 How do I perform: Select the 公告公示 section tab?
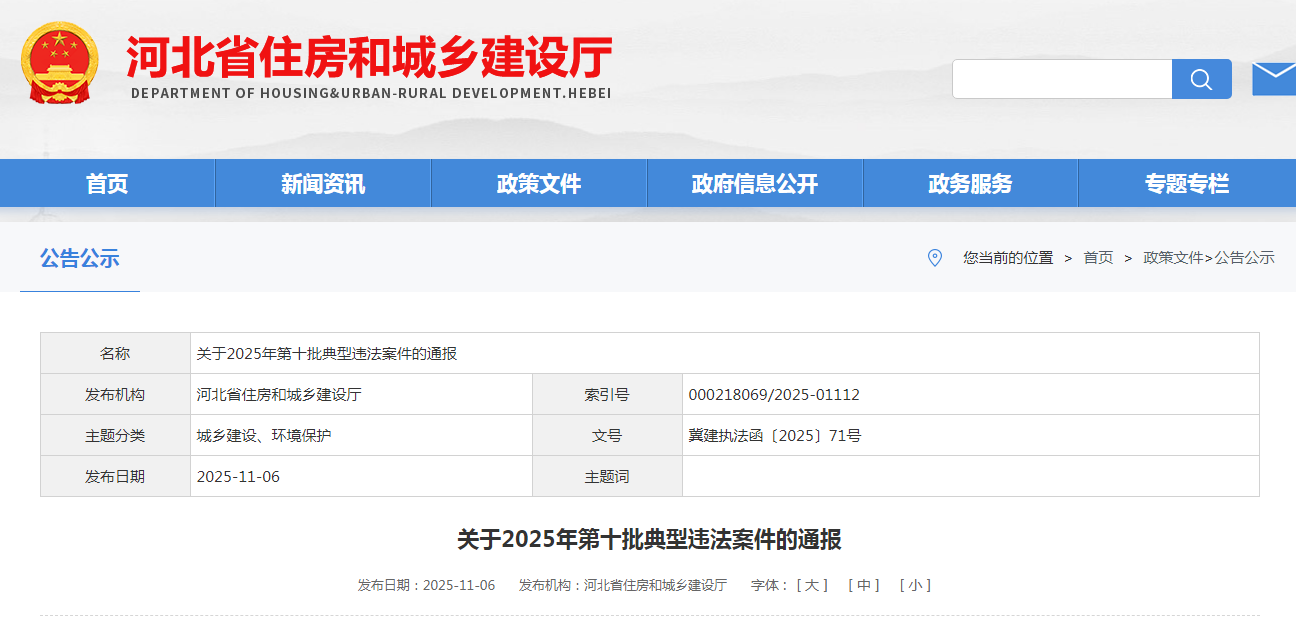[80, 259]
